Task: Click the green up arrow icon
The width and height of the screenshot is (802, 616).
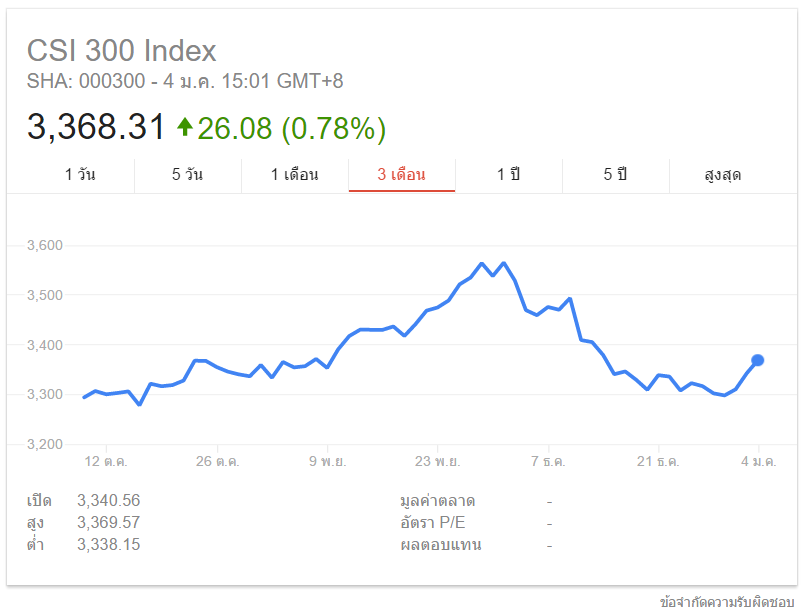Action: pyautogui.click(x=184, y=127)
